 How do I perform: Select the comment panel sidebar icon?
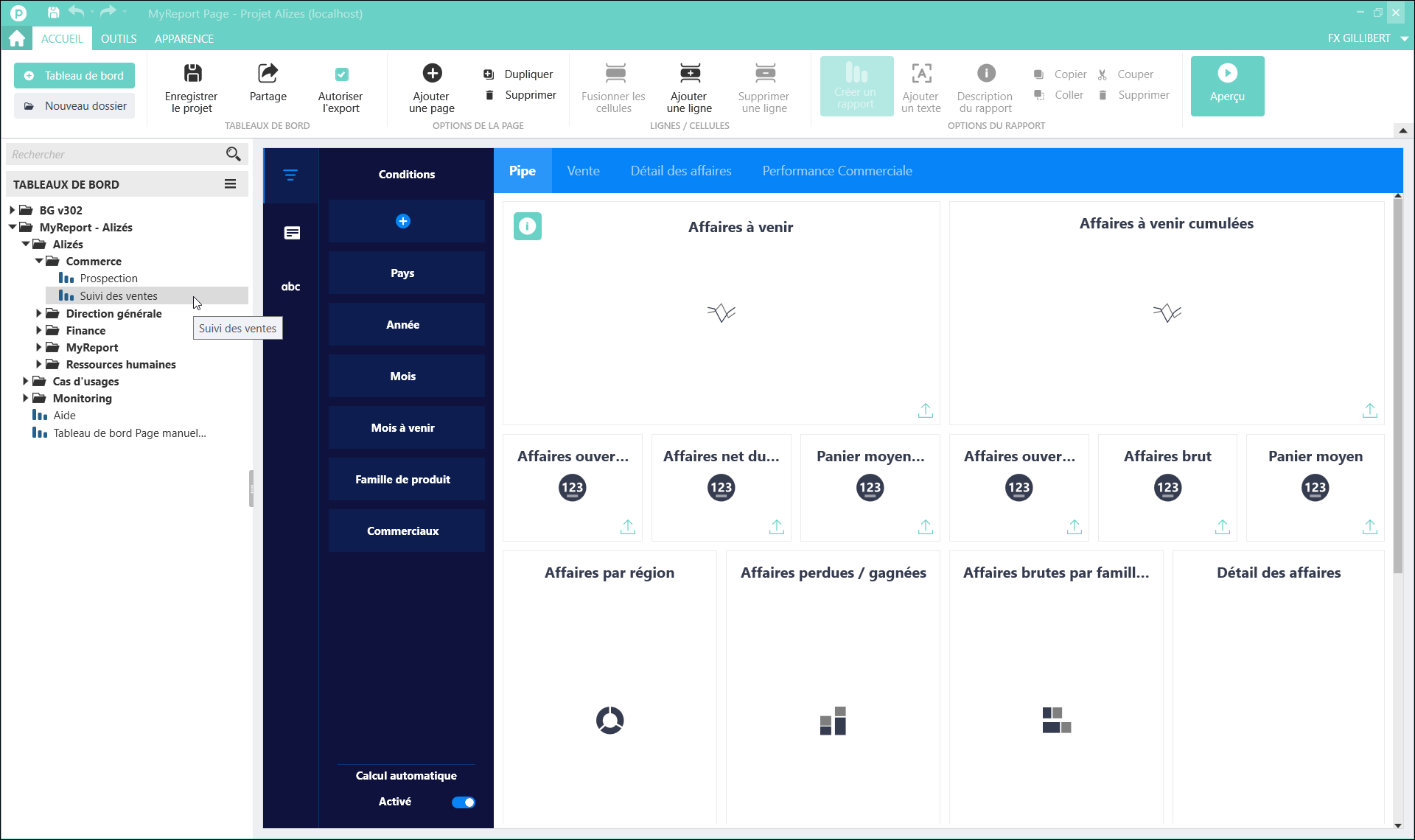click(x=292, y=233)
